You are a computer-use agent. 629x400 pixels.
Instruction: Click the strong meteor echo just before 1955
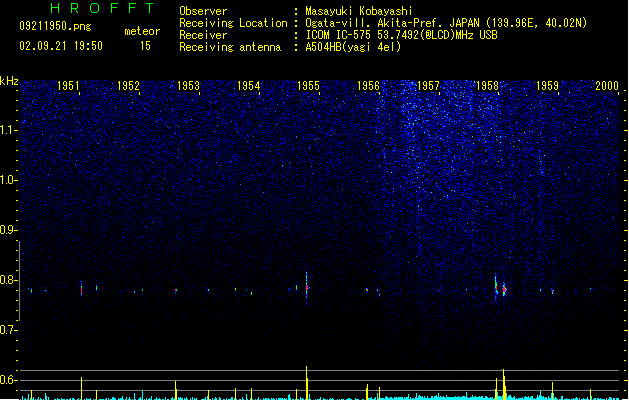[x=307, y=288]
